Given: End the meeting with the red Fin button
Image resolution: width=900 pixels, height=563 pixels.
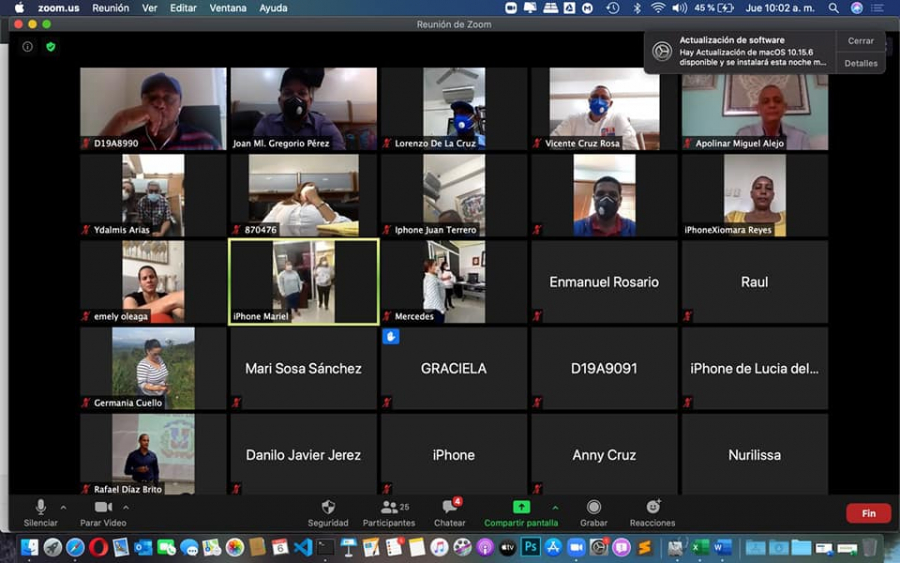Looking at the screenshot, I should (868, 513).
